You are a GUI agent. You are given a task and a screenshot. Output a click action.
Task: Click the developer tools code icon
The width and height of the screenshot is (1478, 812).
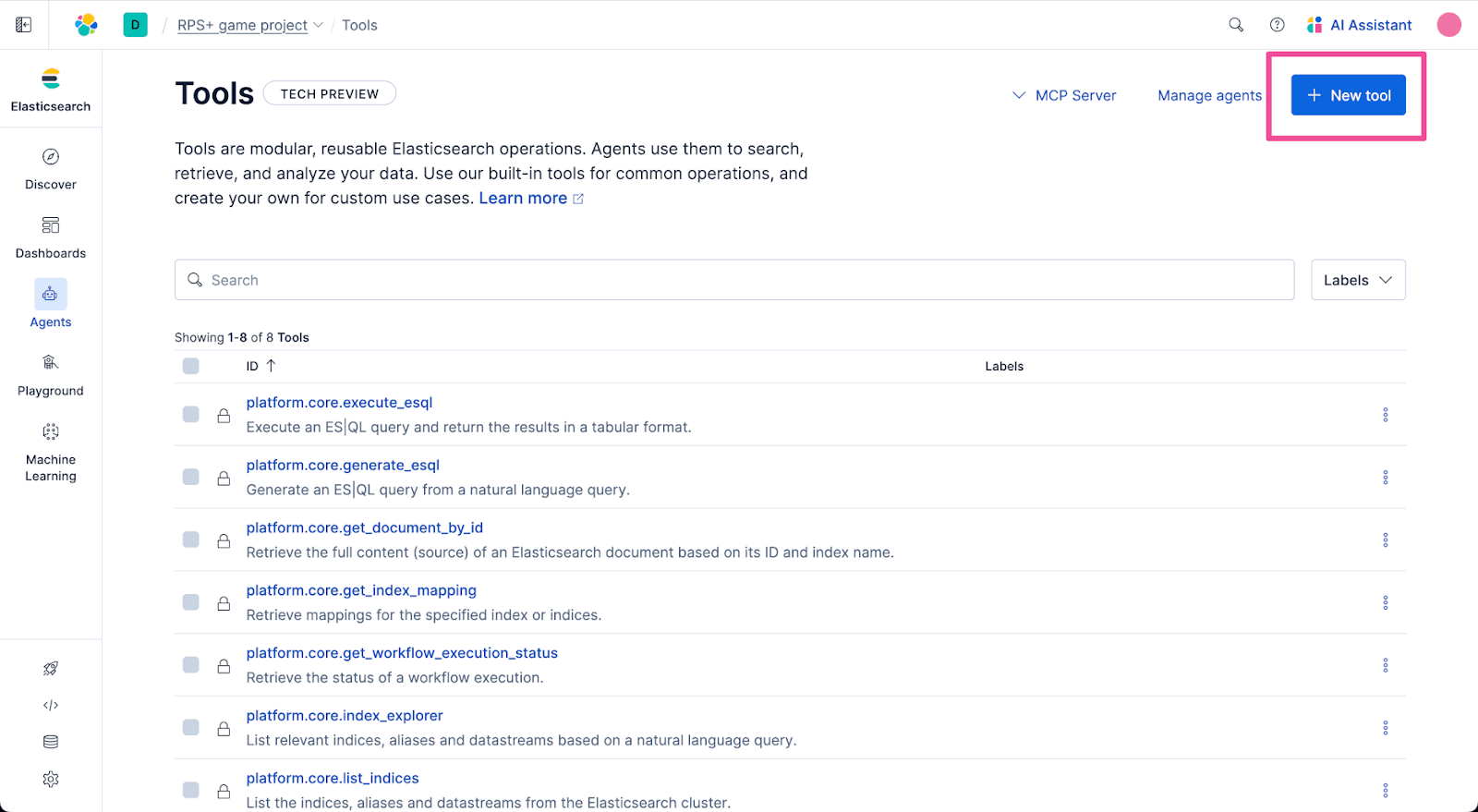(x=51, y=706)
